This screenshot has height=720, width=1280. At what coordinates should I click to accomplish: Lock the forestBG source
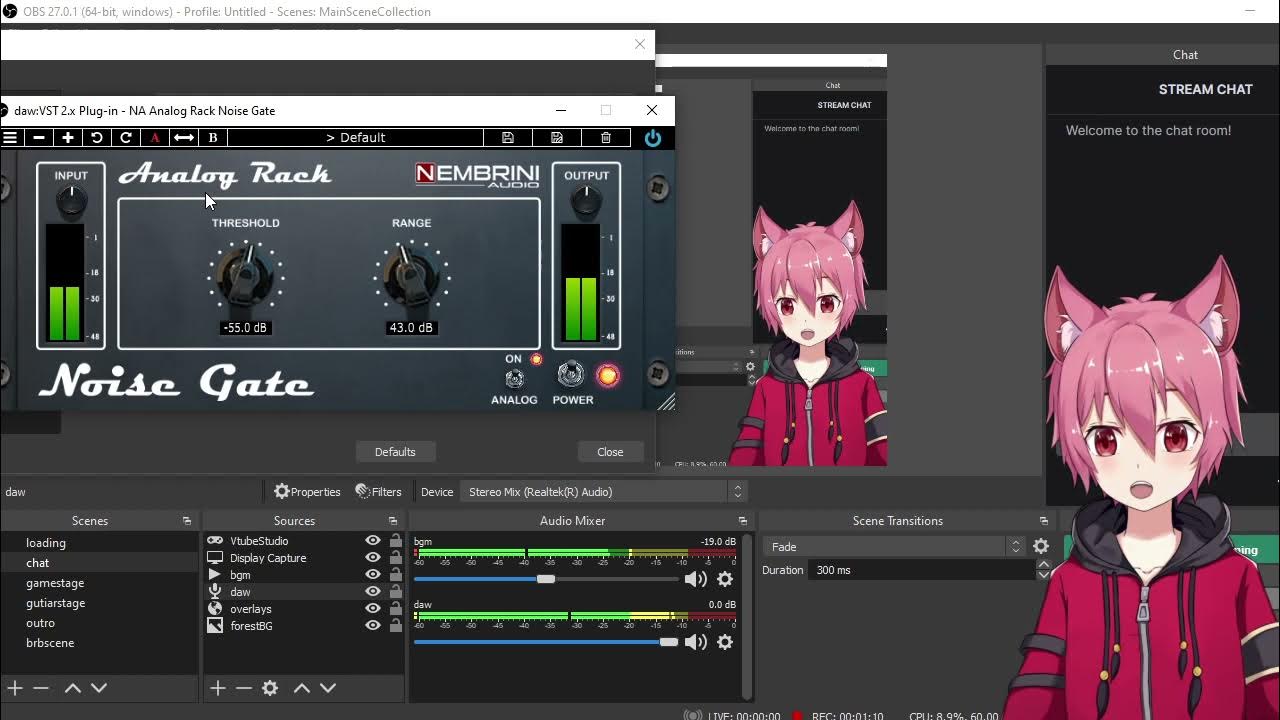click(x=395, y=626)
